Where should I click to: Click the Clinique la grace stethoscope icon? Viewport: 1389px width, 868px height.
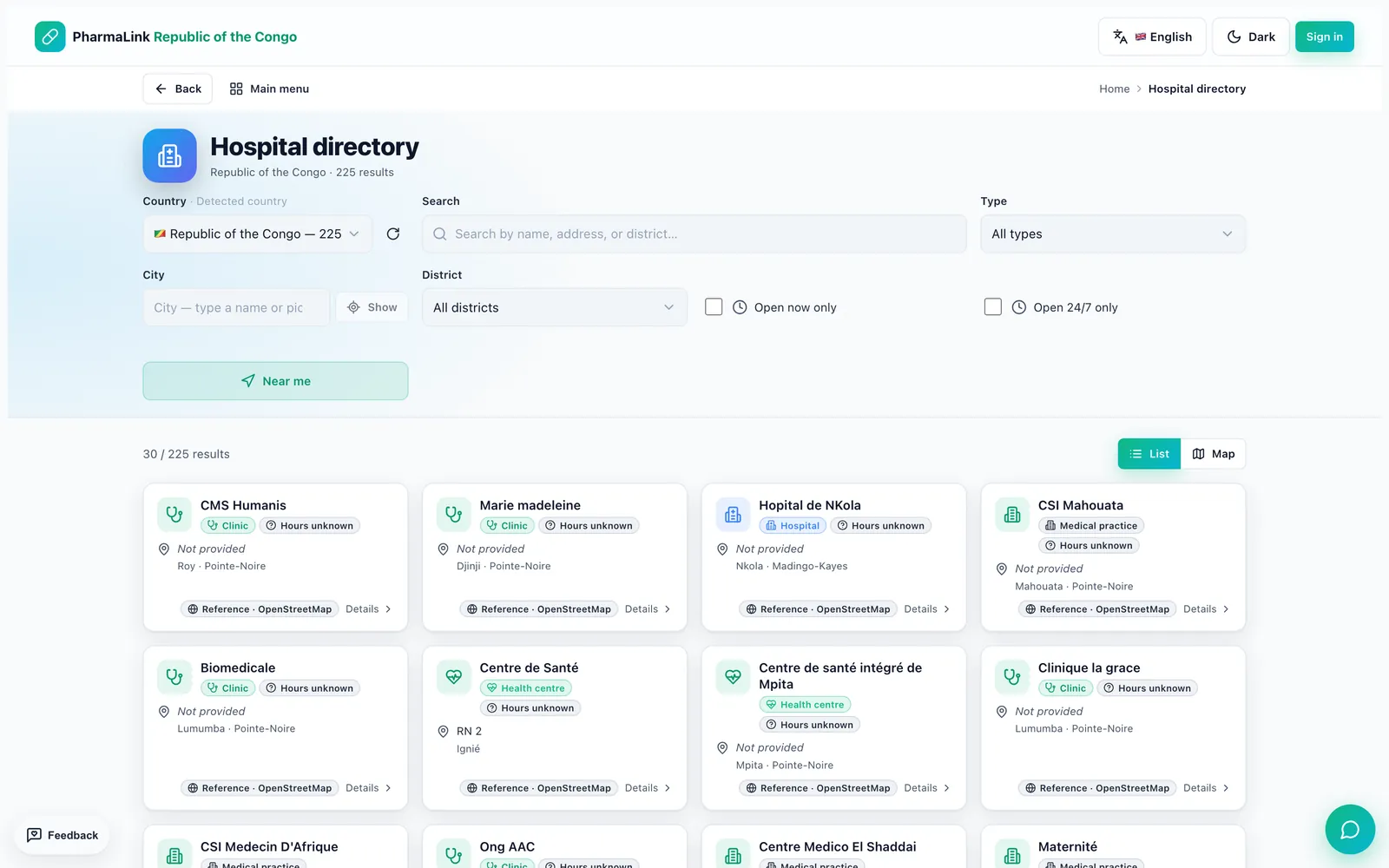click(x=1012, y=676)
